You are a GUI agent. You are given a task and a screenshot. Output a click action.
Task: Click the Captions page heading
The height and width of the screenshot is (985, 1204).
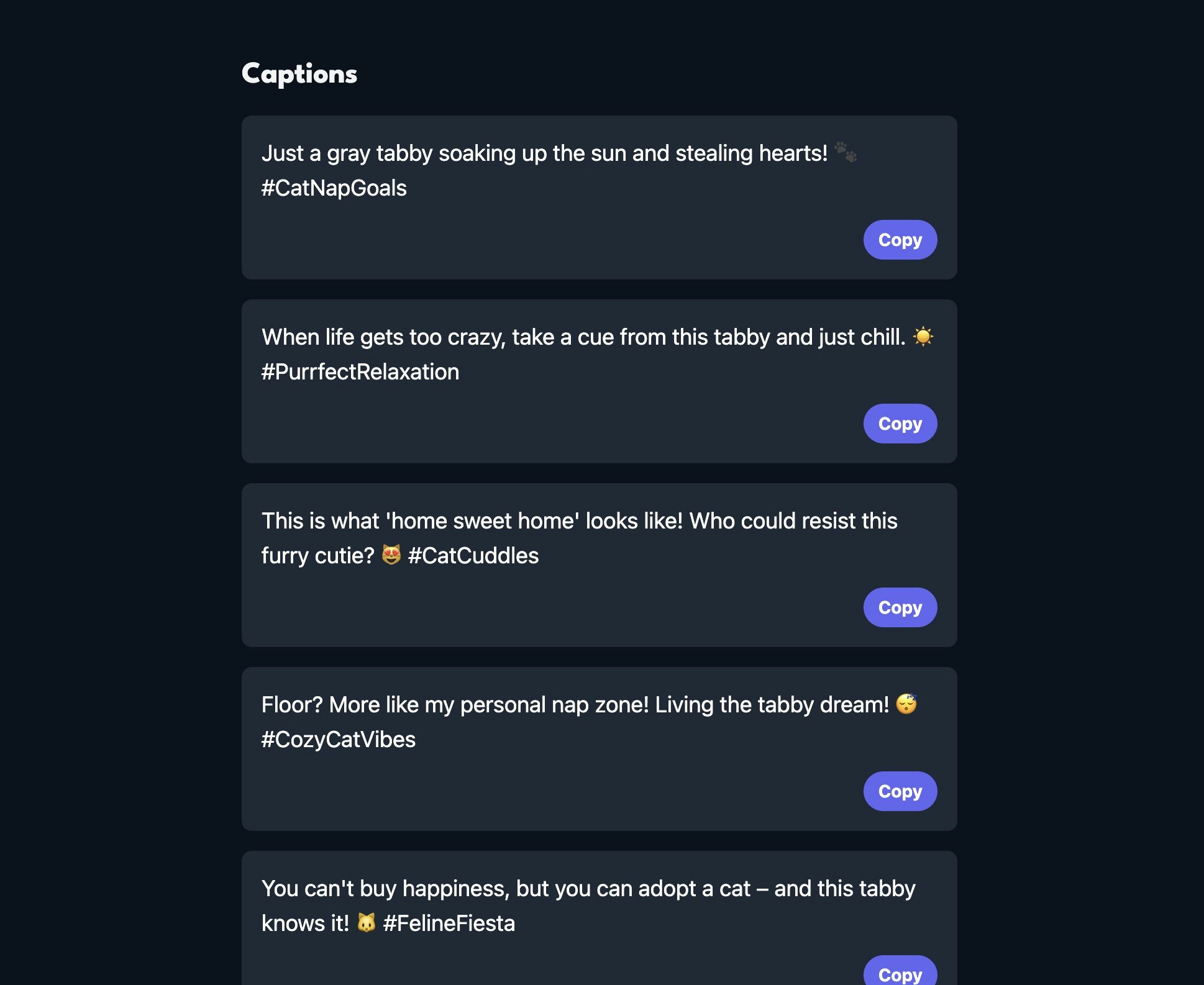point(299,74)
